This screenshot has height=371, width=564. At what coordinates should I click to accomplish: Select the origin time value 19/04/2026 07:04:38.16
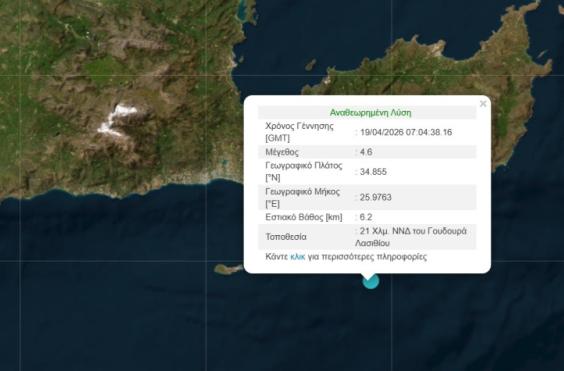(406, 132)
